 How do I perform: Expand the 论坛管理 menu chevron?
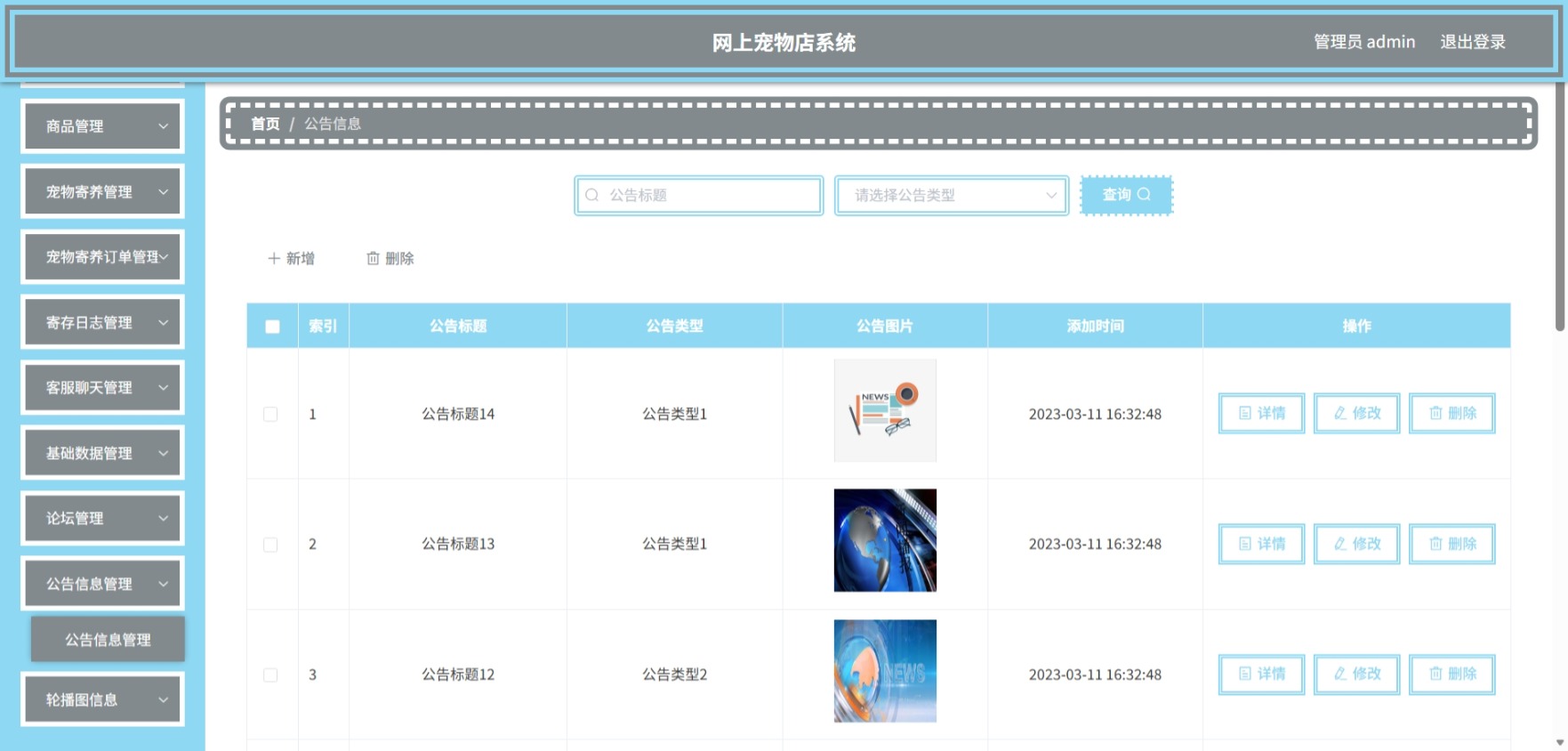pyautogui.click(x=164, y=518)
